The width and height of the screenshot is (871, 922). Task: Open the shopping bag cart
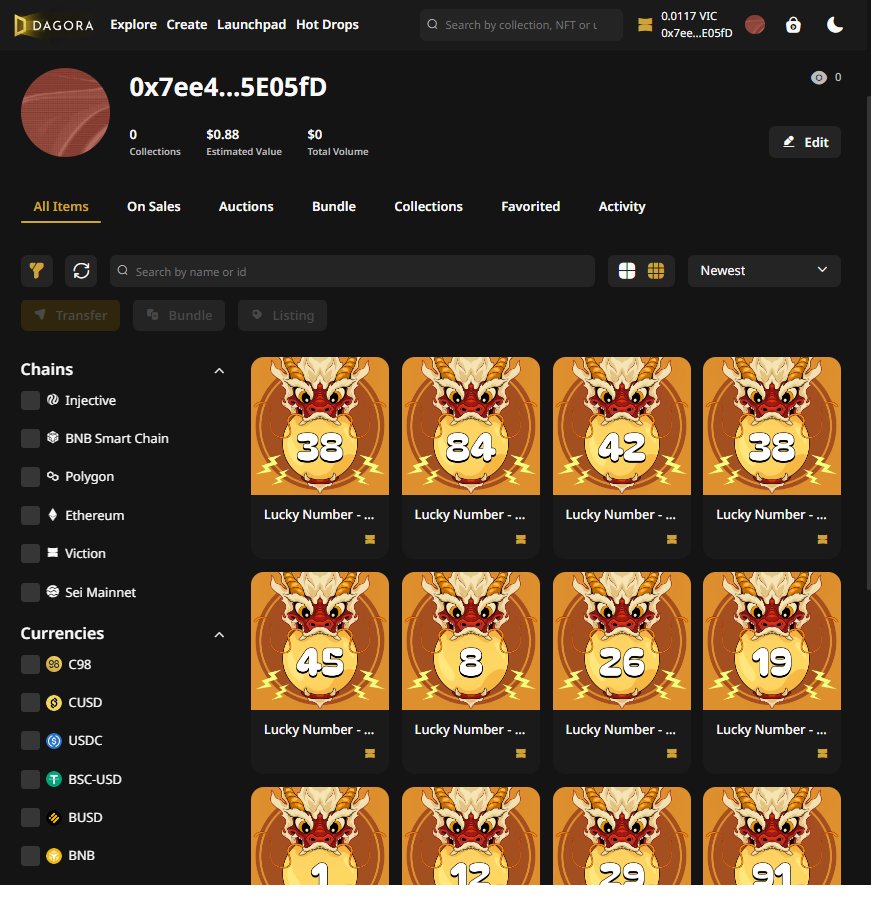tap(793, 25)
